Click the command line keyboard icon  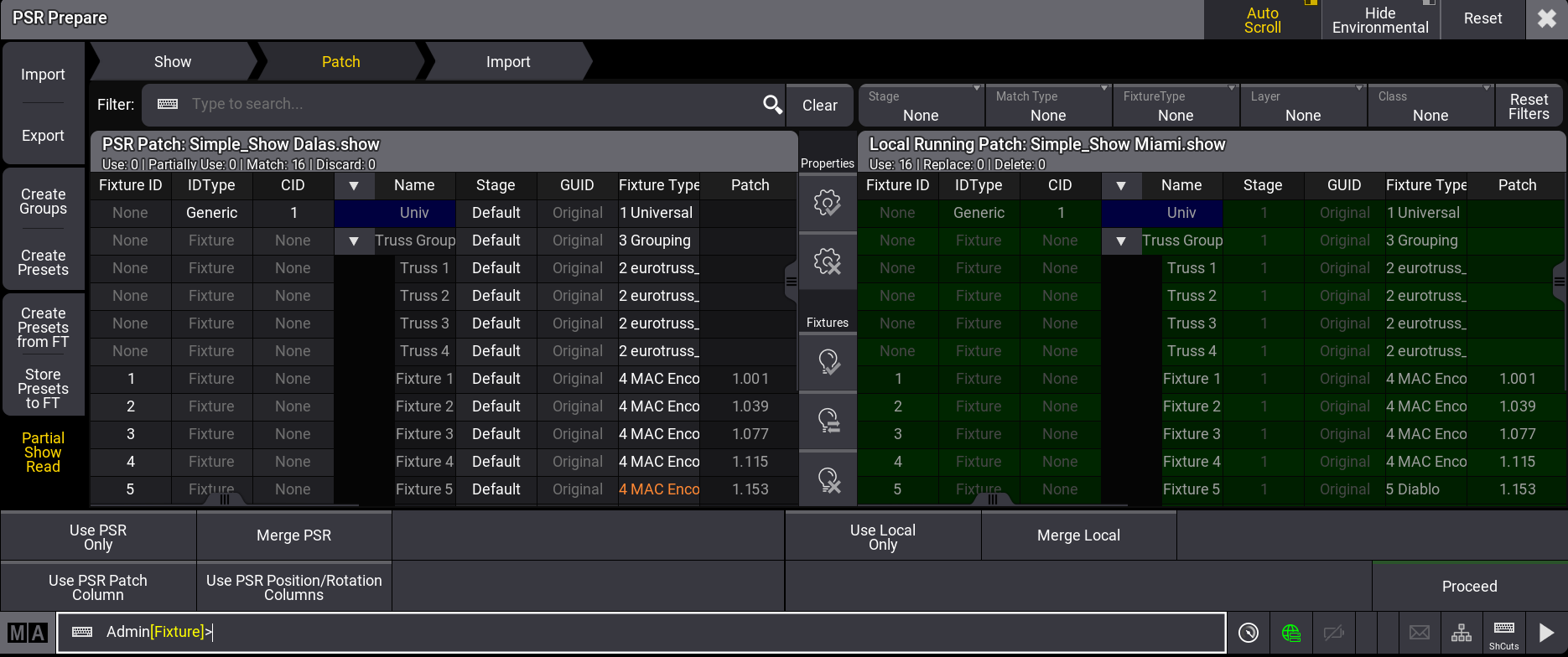(82, 632)
